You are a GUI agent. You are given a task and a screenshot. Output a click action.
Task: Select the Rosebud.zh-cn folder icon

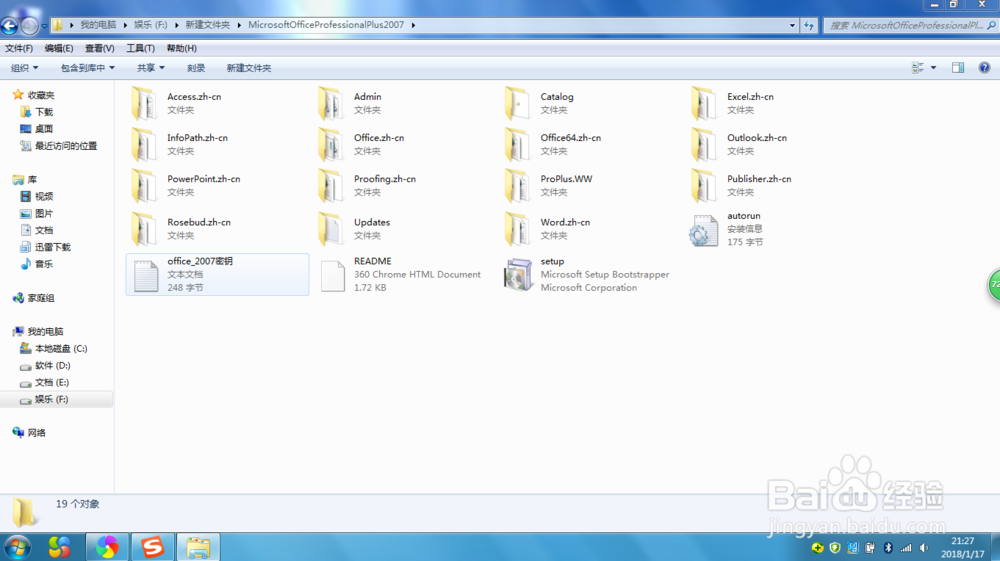click(144, 229)
